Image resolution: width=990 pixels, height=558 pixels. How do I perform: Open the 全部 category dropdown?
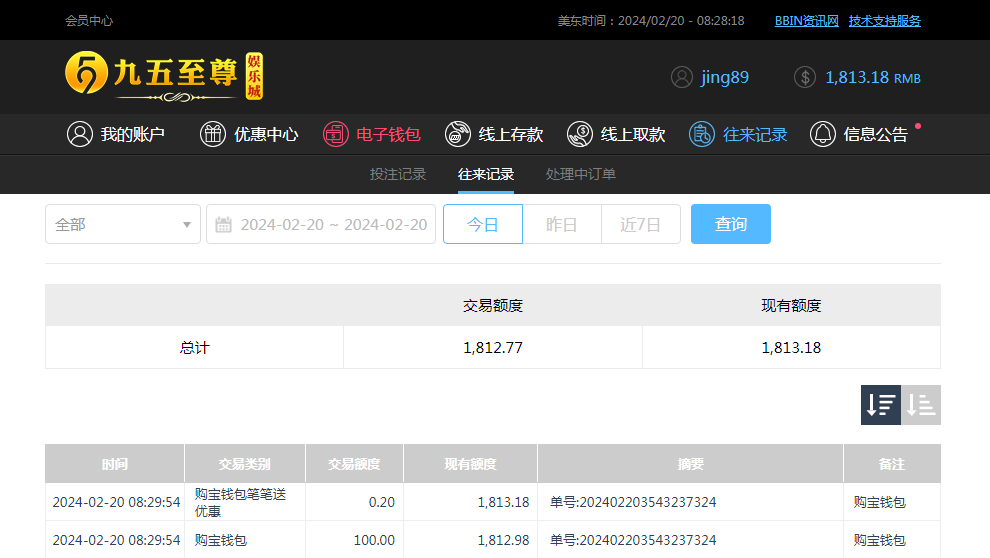(x=123, y=224)
